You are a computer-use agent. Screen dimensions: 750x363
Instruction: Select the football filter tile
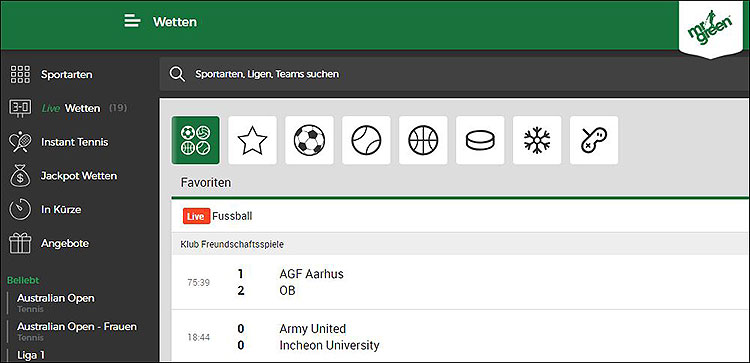coord(309,140)
